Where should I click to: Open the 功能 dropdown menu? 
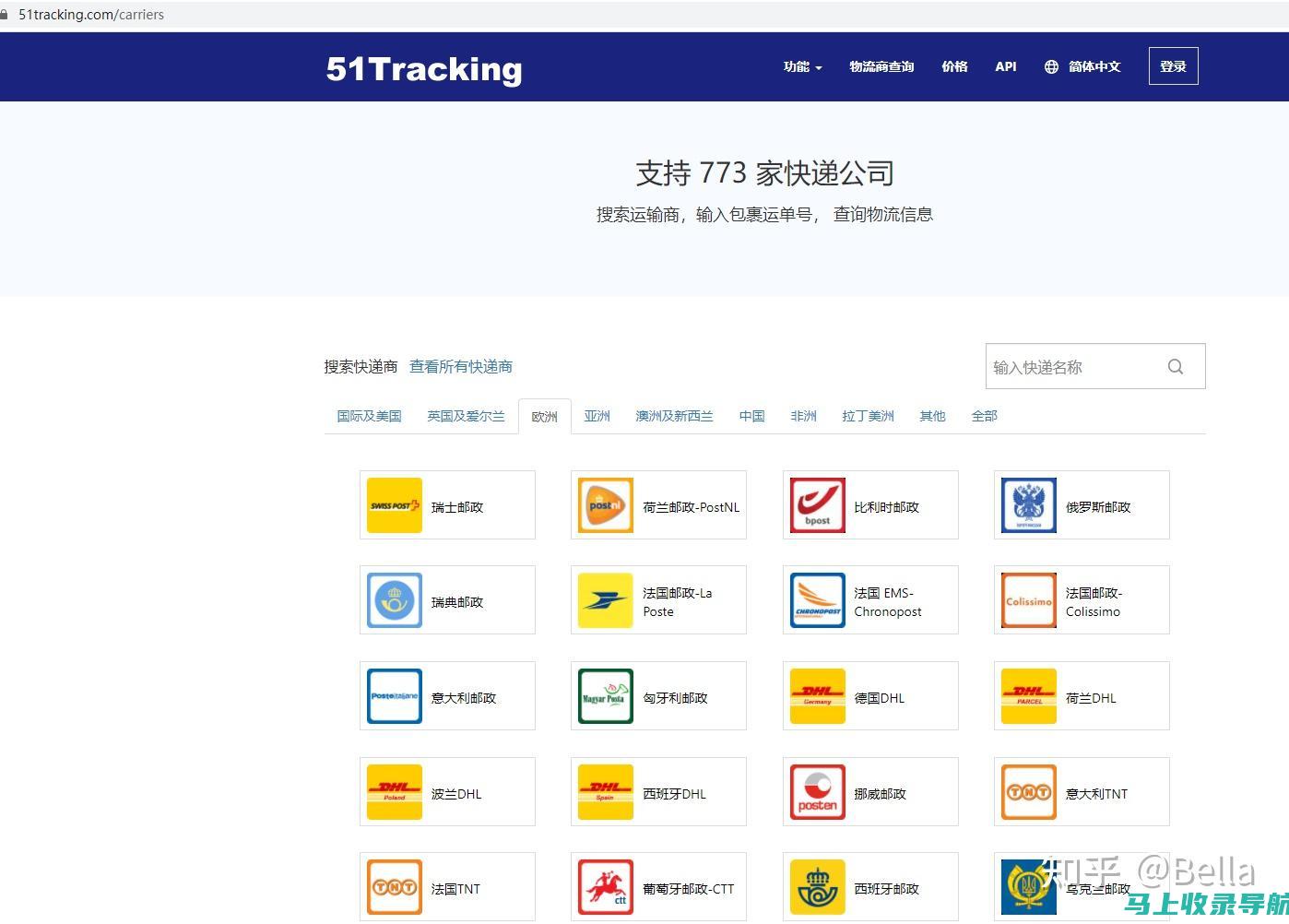pyautogui.click(x=802, y=66)
